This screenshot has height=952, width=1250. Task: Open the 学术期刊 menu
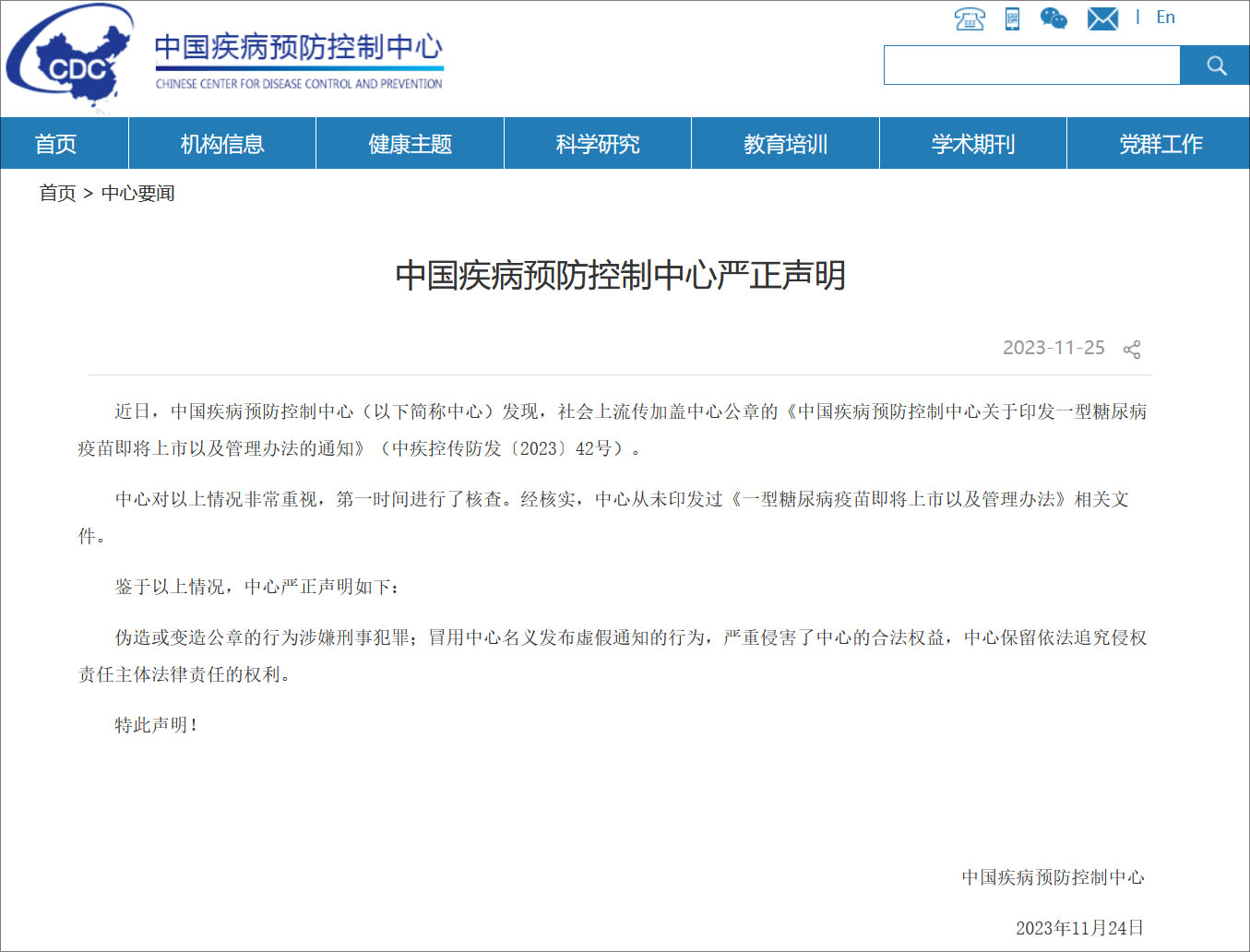point(973,144)
